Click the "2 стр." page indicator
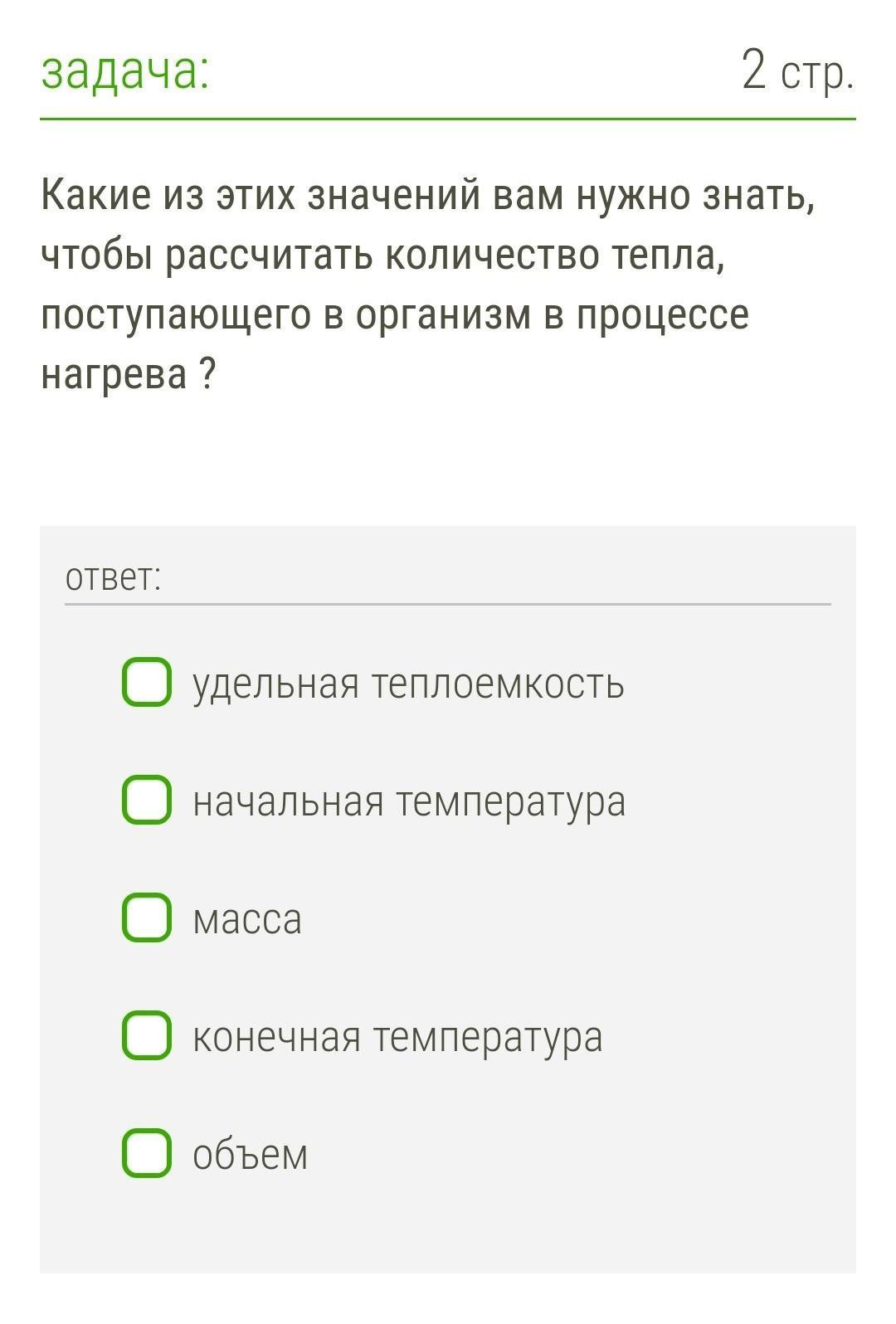The image size is (896, 1324). pyautogui.click(x=796, y=71)
